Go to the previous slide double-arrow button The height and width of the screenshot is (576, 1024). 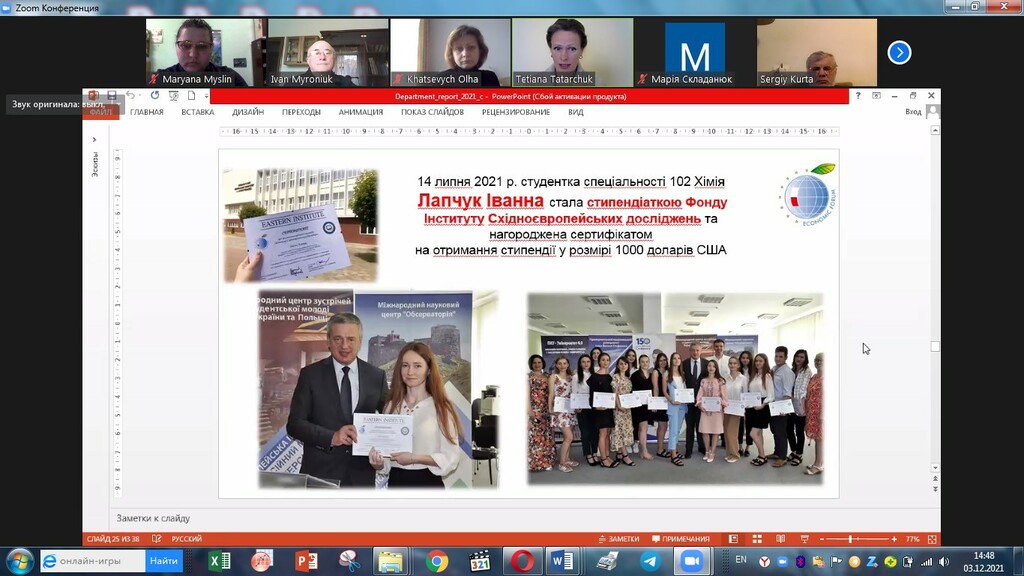pyautogui.click(x=935, y=479)
